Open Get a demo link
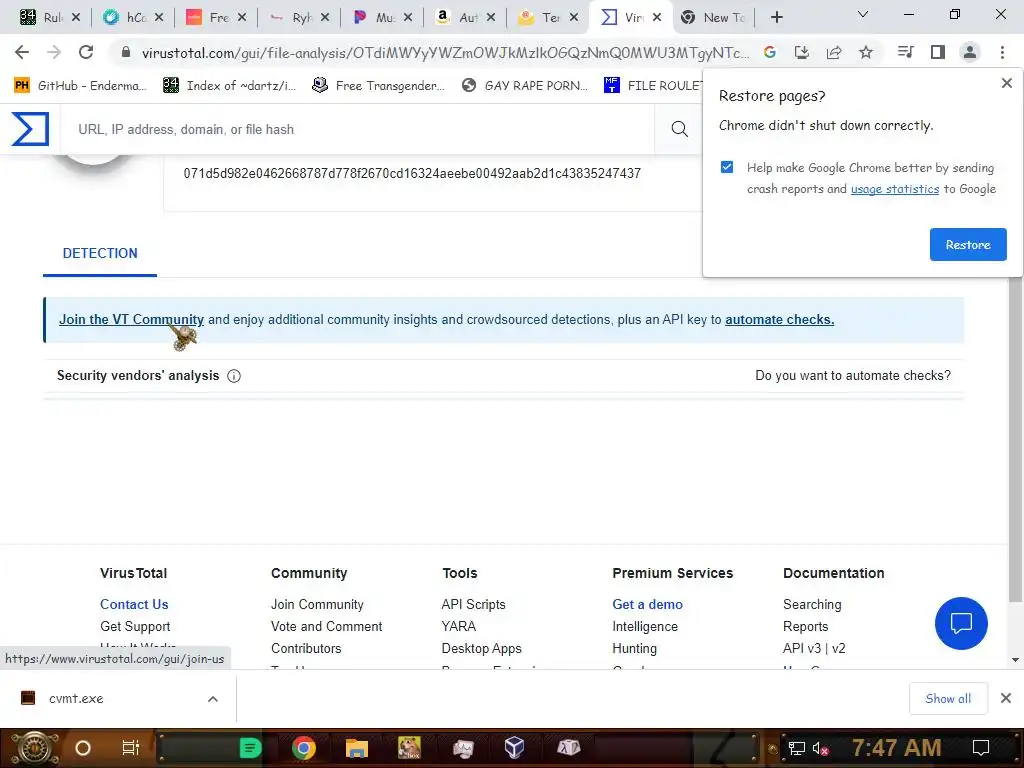Viewport: 1024px width, 768px height. click(647, 604)
